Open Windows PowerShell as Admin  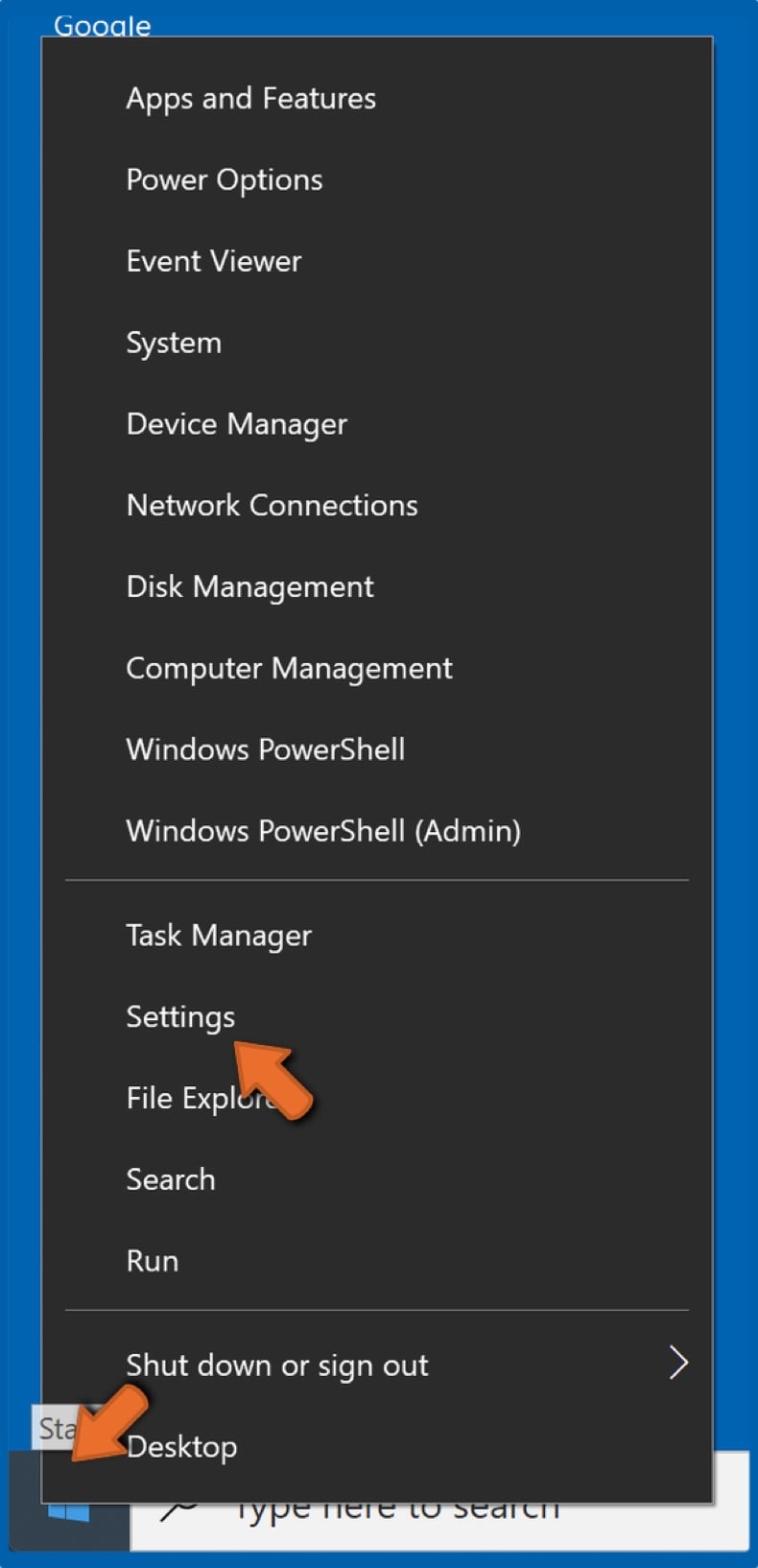coord(323,831)
